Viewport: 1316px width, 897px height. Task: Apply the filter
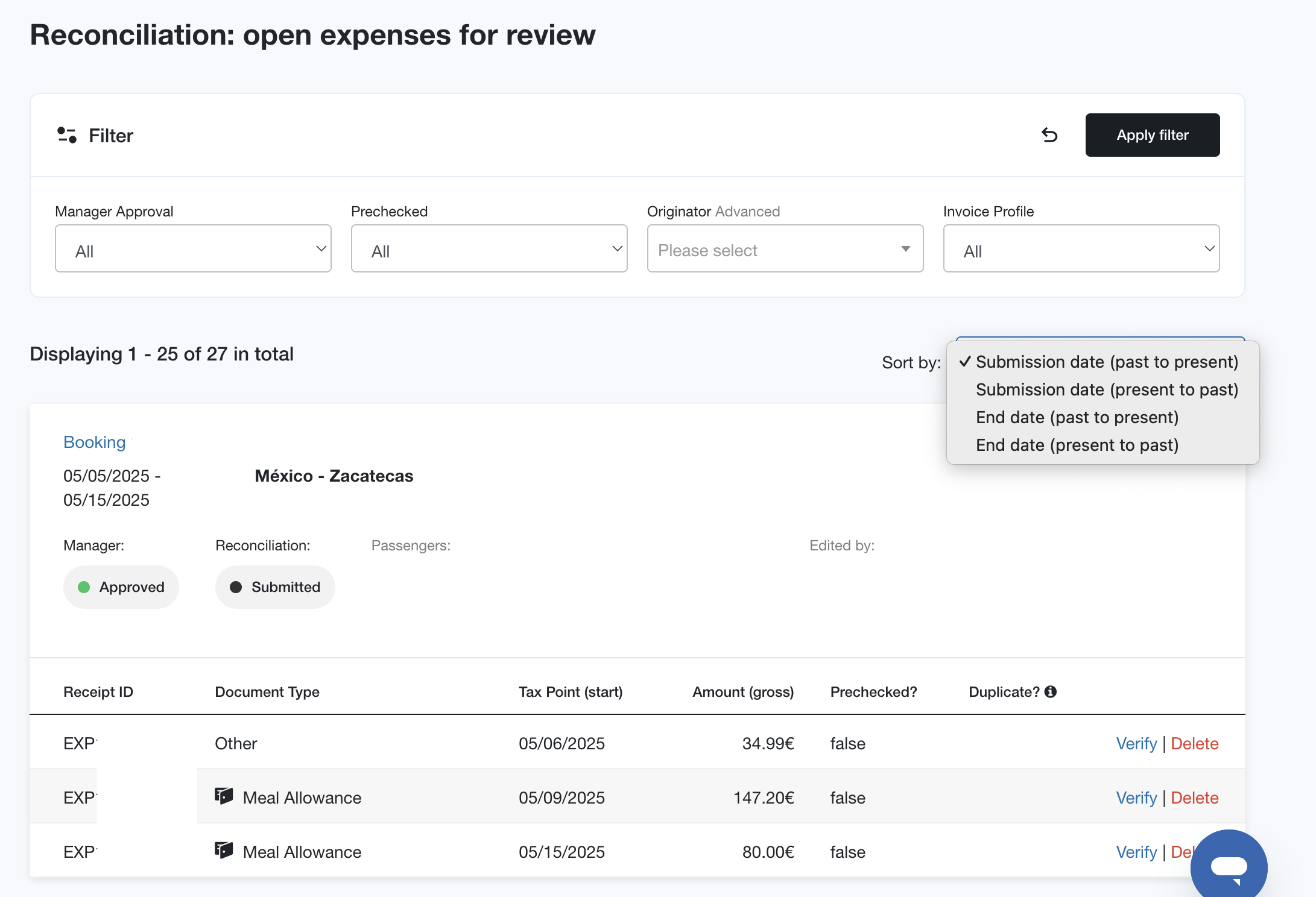[x=1153, y=135]
